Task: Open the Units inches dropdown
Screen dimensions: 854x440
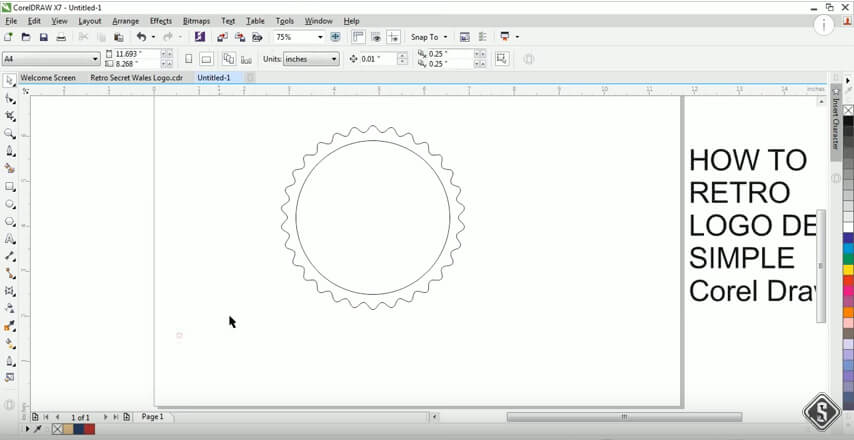Action: pyautogui.click(x=334, y=59)
